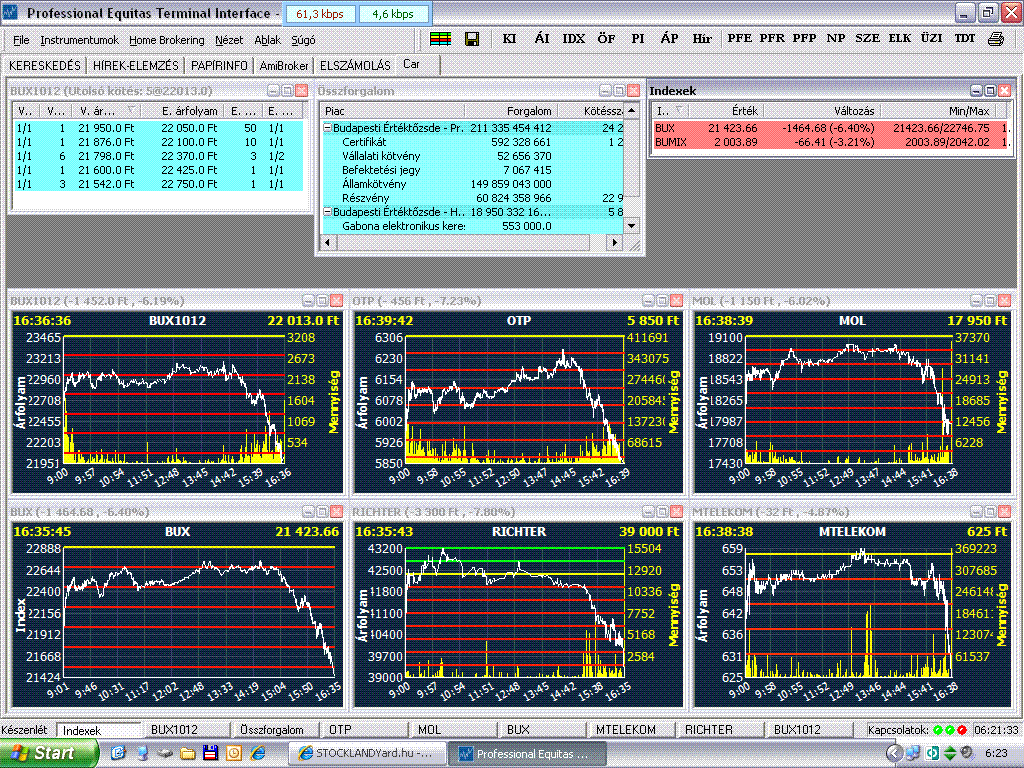
Task: Click the KI toolbar button
Action: click(509, 39)
